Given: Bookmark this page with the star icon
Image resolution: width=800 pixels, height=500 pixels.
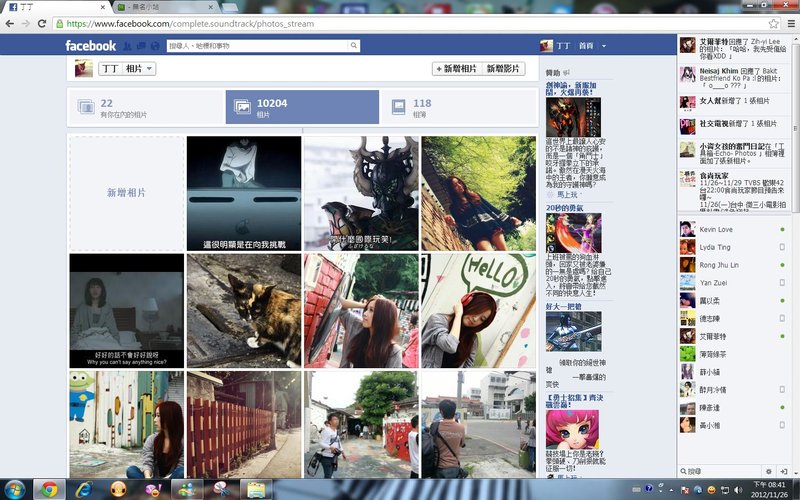Looking at the screenshot, I should pyautogui.click(x=773, y=23).
